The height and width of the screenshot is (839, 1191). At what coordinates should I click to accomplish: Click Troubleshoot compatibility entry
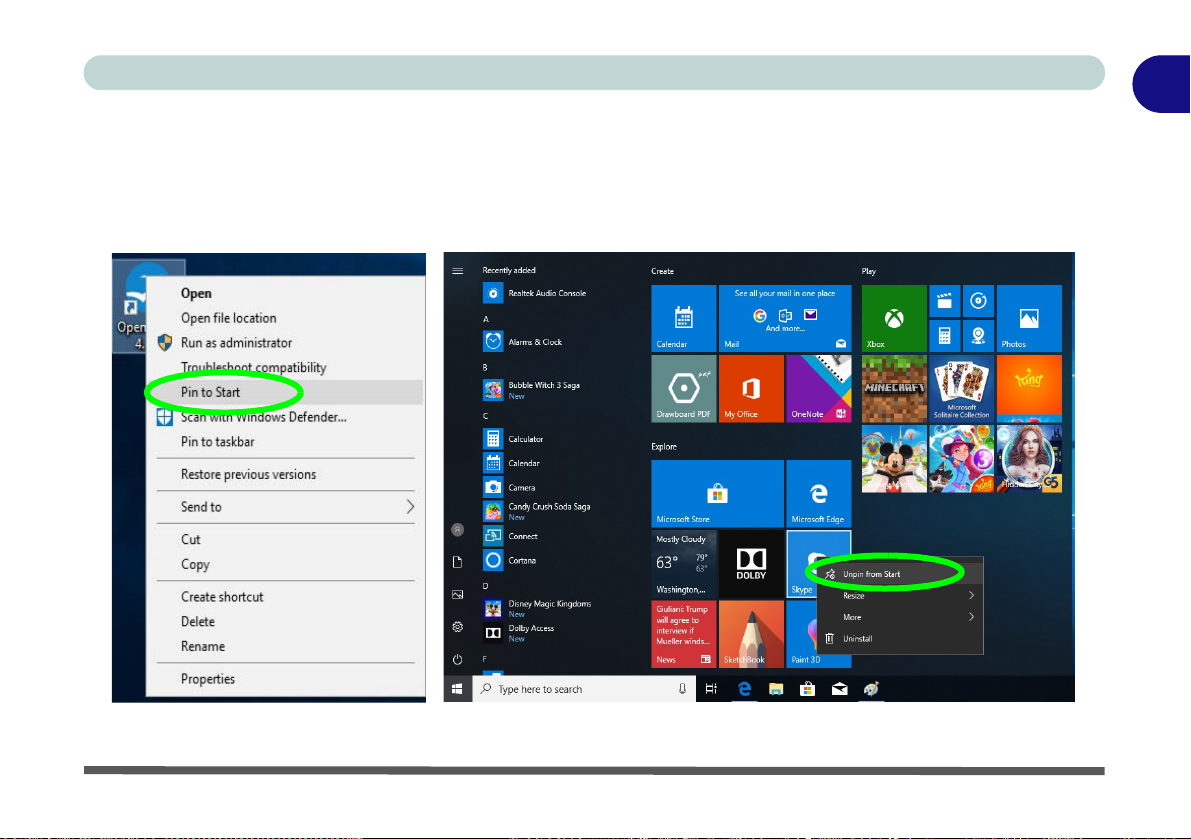tap(254, 367)
